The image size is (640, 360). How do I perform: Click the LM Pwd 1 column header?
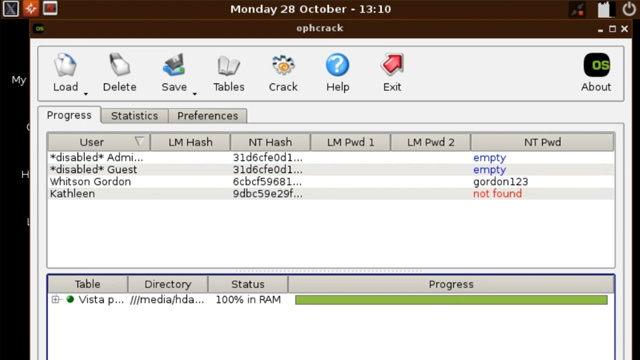(x=350, y=142)
